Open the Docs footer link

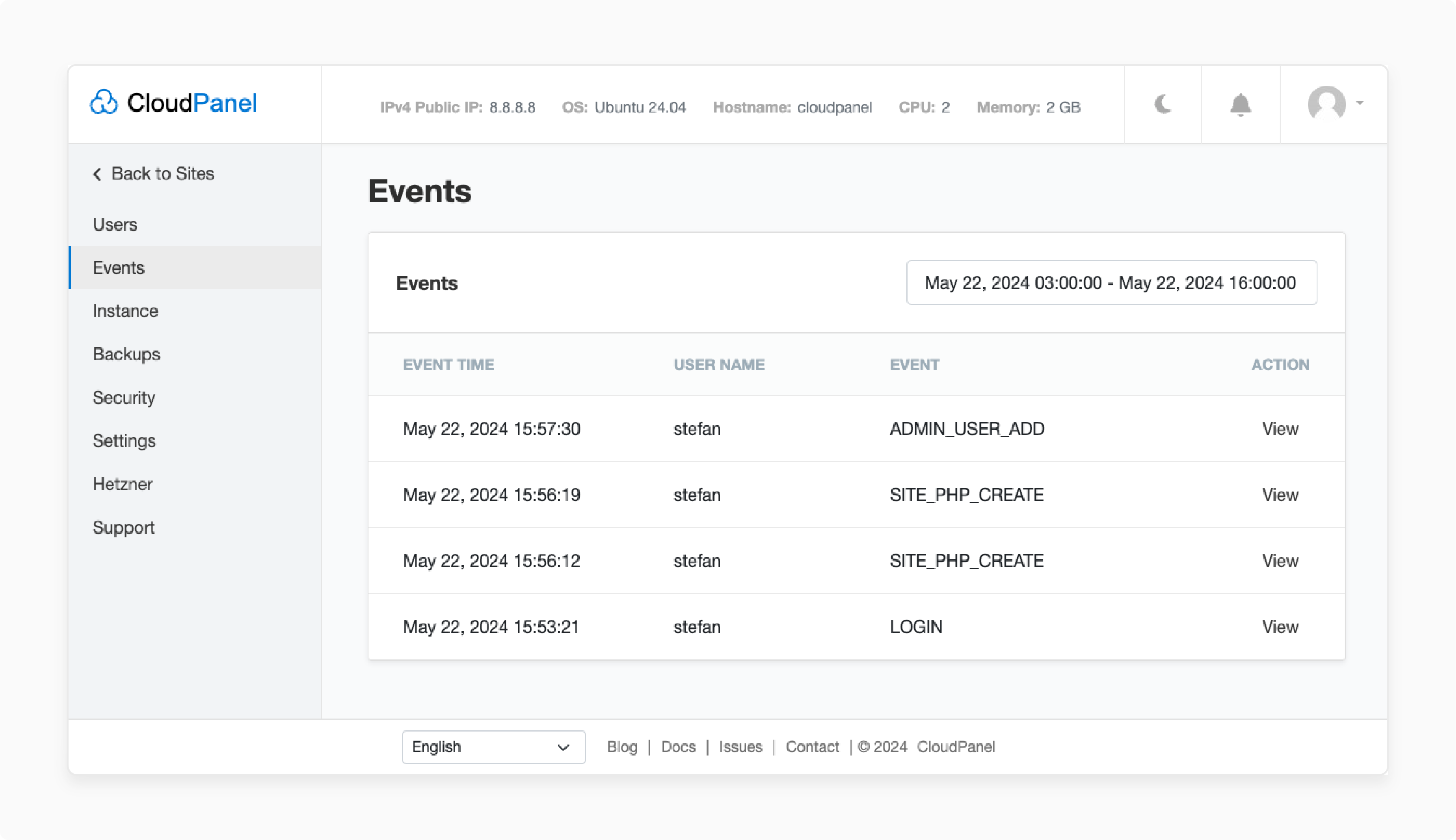[x=679, y=746]
